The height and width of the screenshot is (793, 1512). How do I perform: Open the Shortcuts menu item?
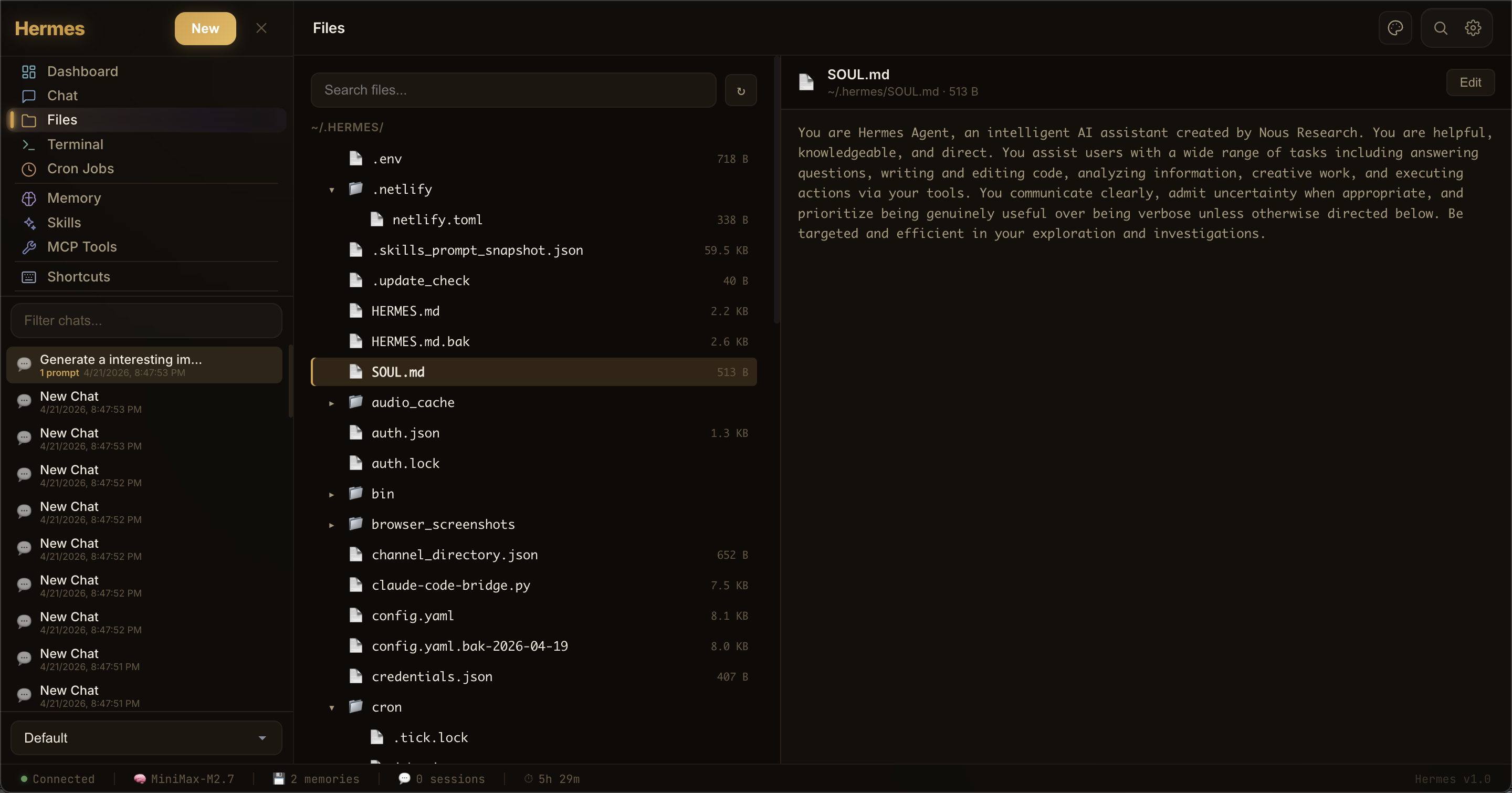point(78,277)
